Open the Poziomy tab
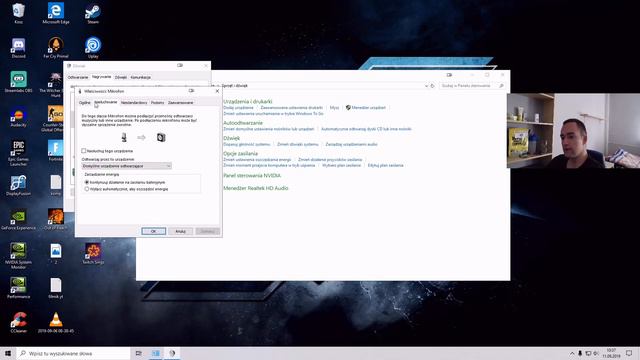The image size is (640, 360). tap(157, 103)
